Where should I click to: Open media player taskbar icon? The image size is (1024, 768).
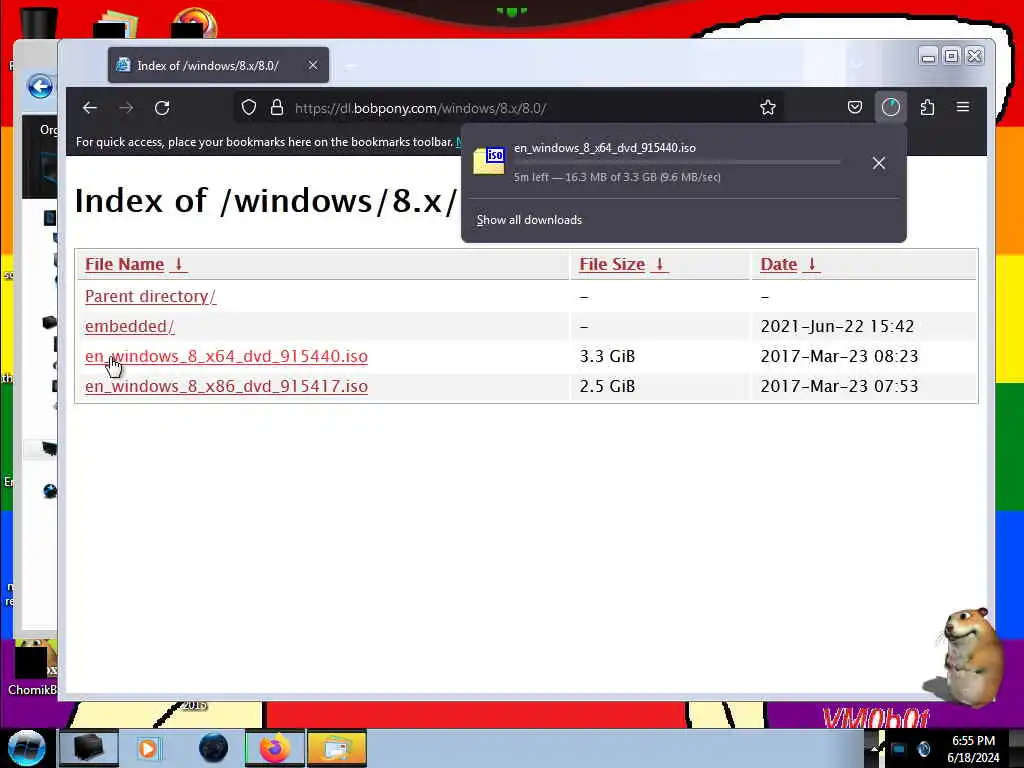(148, 748)
